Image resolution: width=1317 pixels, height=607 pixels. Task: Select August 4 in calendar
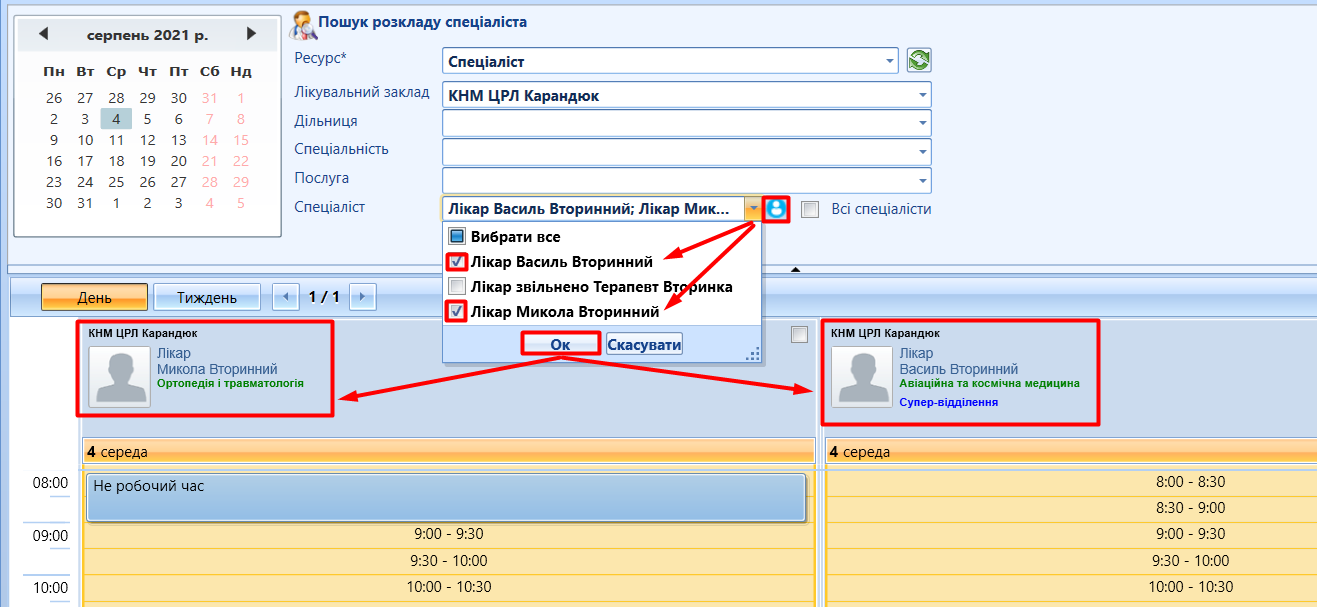click(116, 118)
